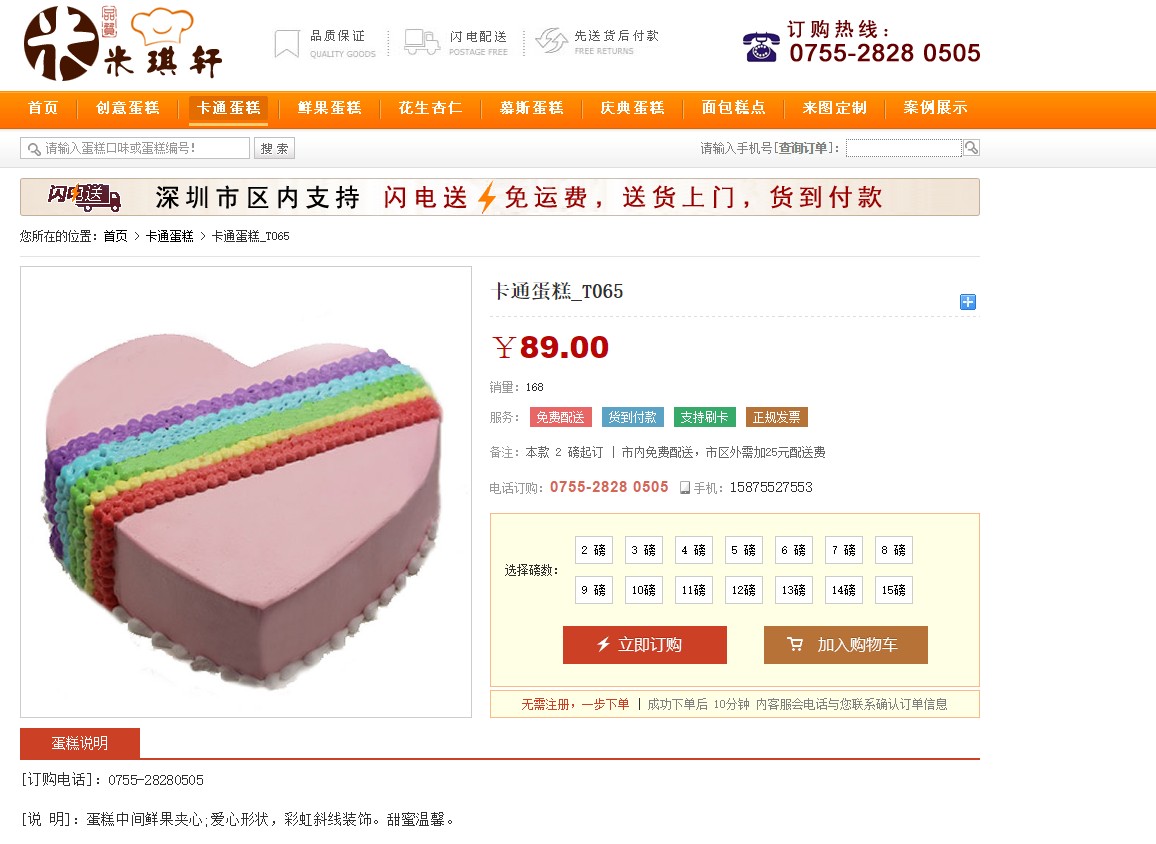Pick the 15磅 weight option

tap(894, 590)
